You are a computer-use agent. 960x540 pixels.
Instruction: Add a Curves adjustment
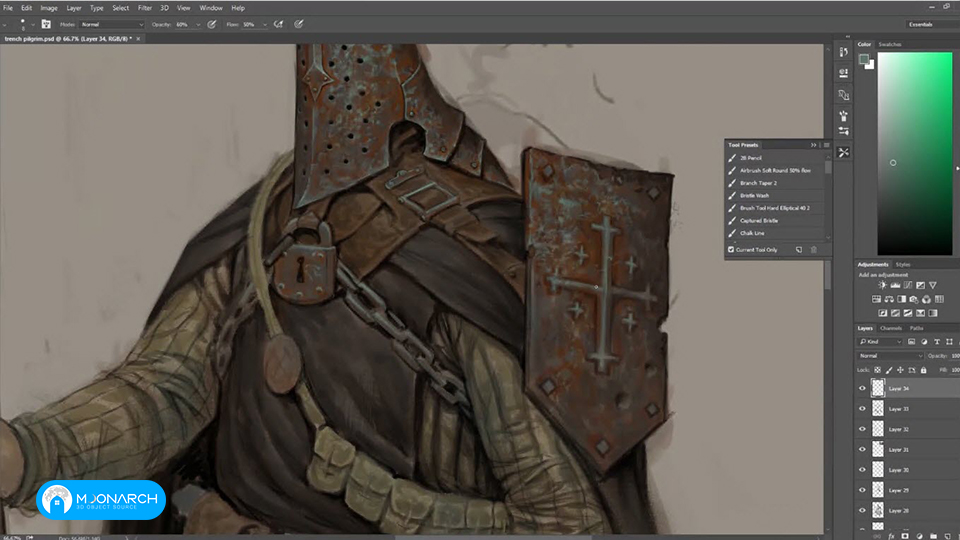[x=908, y=285]
